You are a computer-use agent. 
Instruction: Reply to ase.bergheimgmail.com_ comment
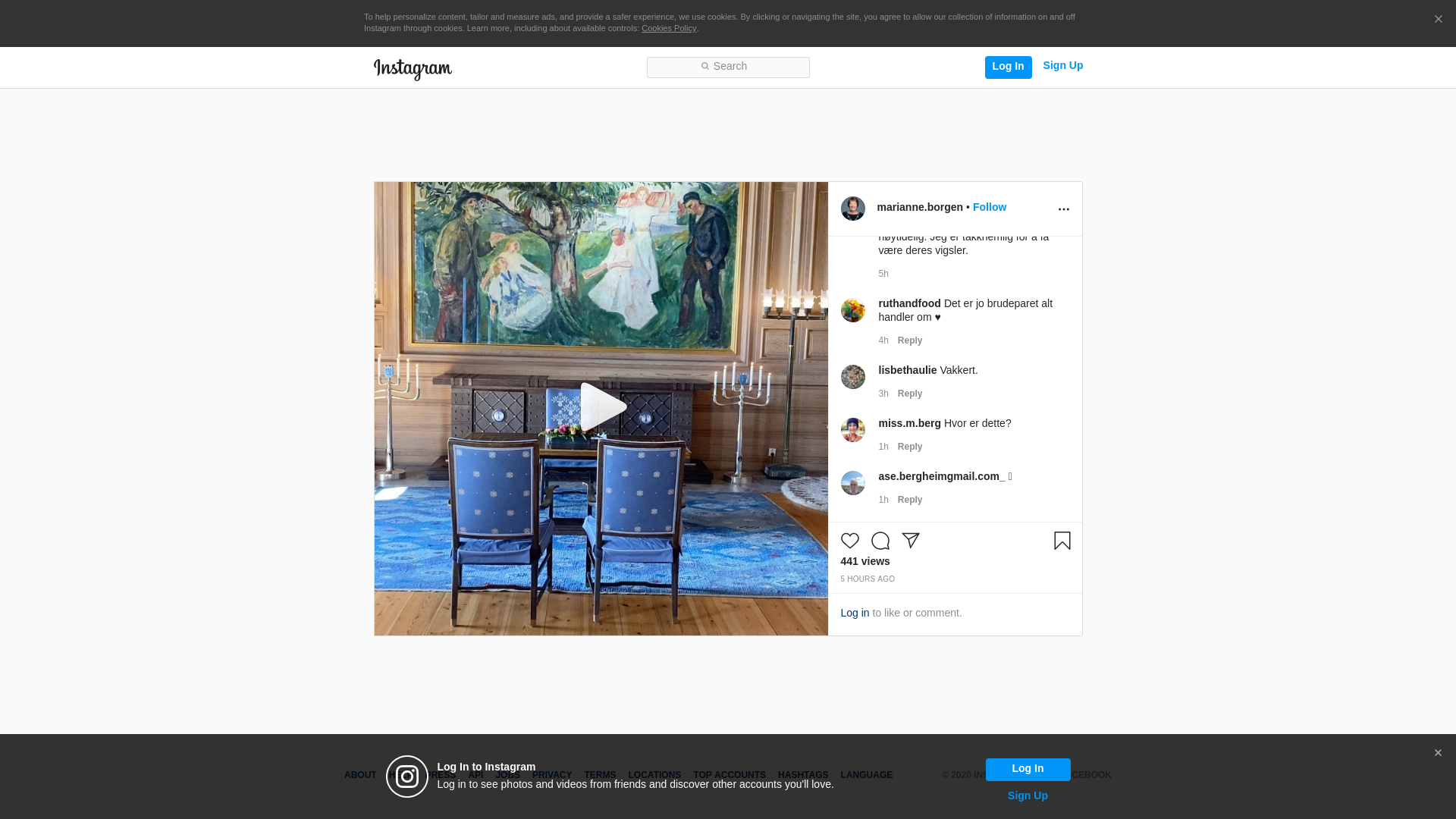pyautogui.click(x=910, y=500)
